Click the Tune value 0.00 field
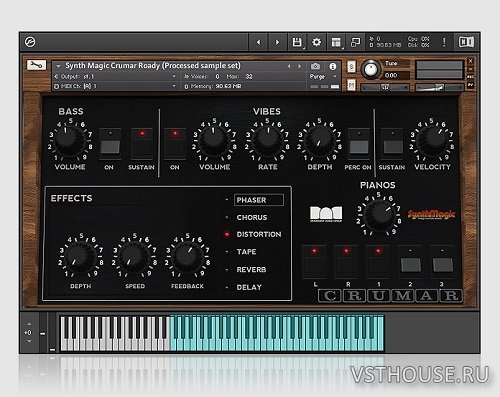Screen dimensions: 500x397 396,75
